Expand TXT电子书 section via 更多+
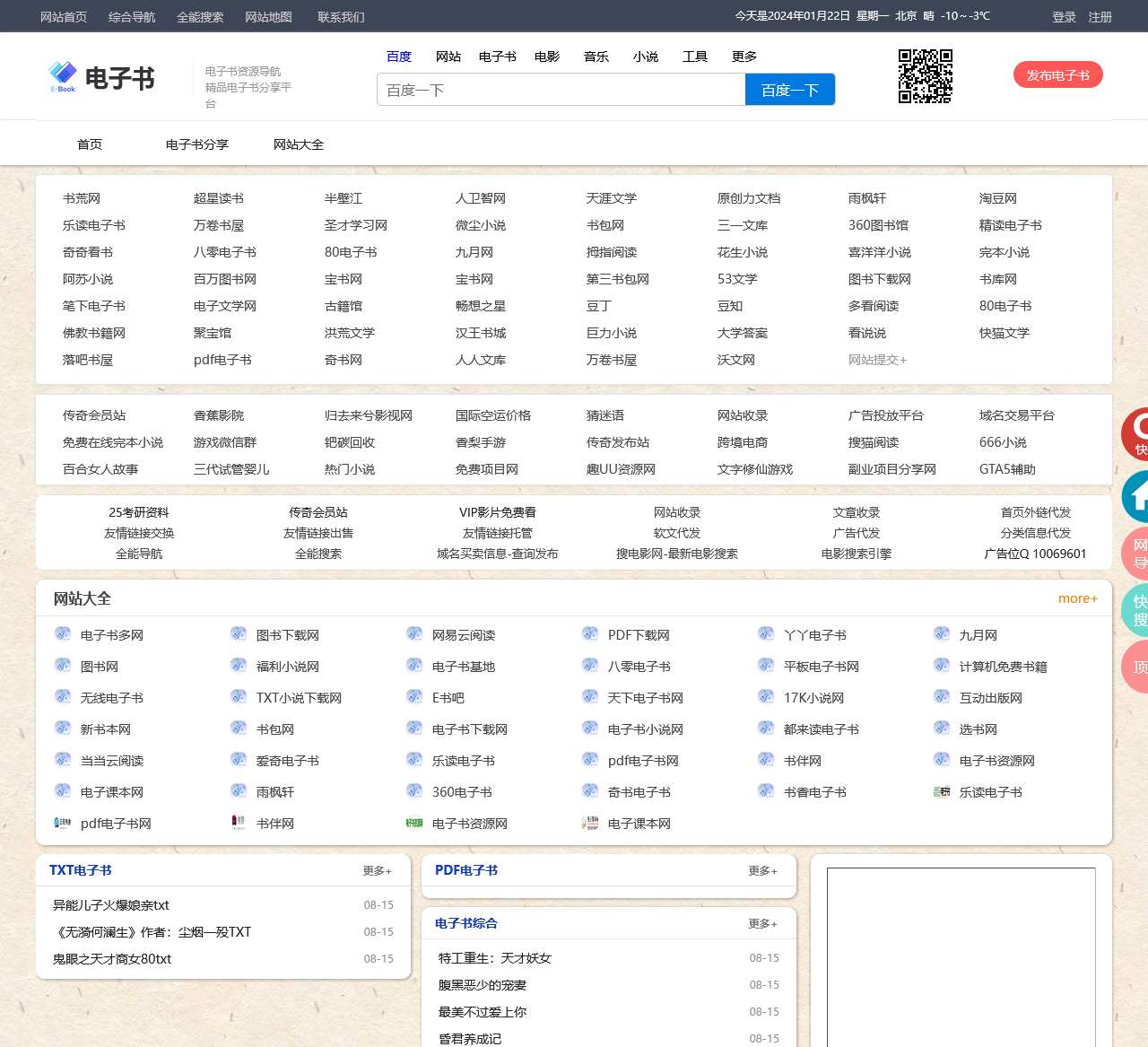Viewport: 1148px width, 1047px height. (x=377, y=870)
